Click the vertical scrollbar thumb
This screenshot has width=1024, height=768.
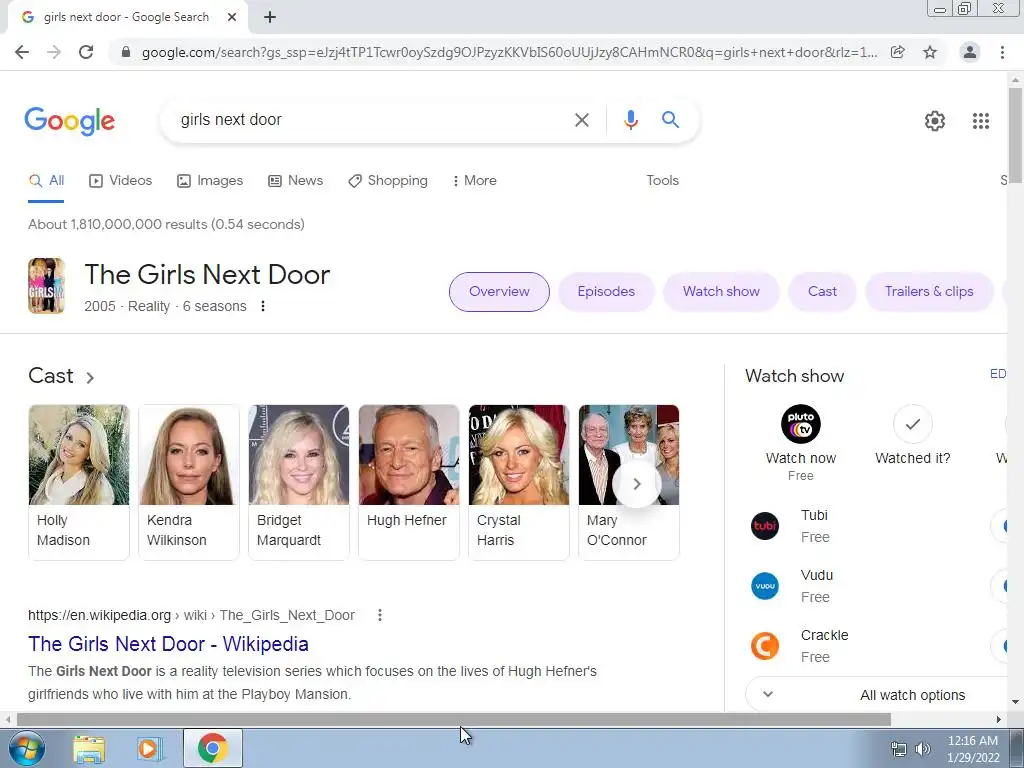click(1015, 134)
